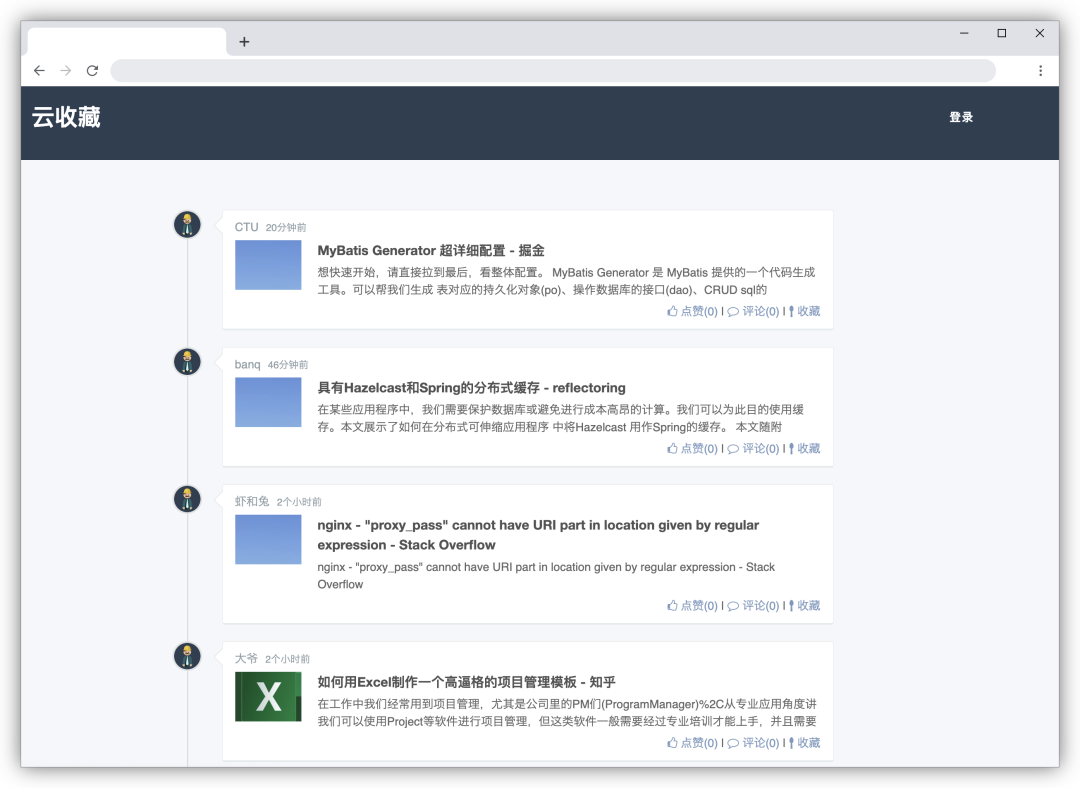Like the Excel project template post
Image resolution: width=1080 pixels, height=788 pixels.
tap(692, 743)
